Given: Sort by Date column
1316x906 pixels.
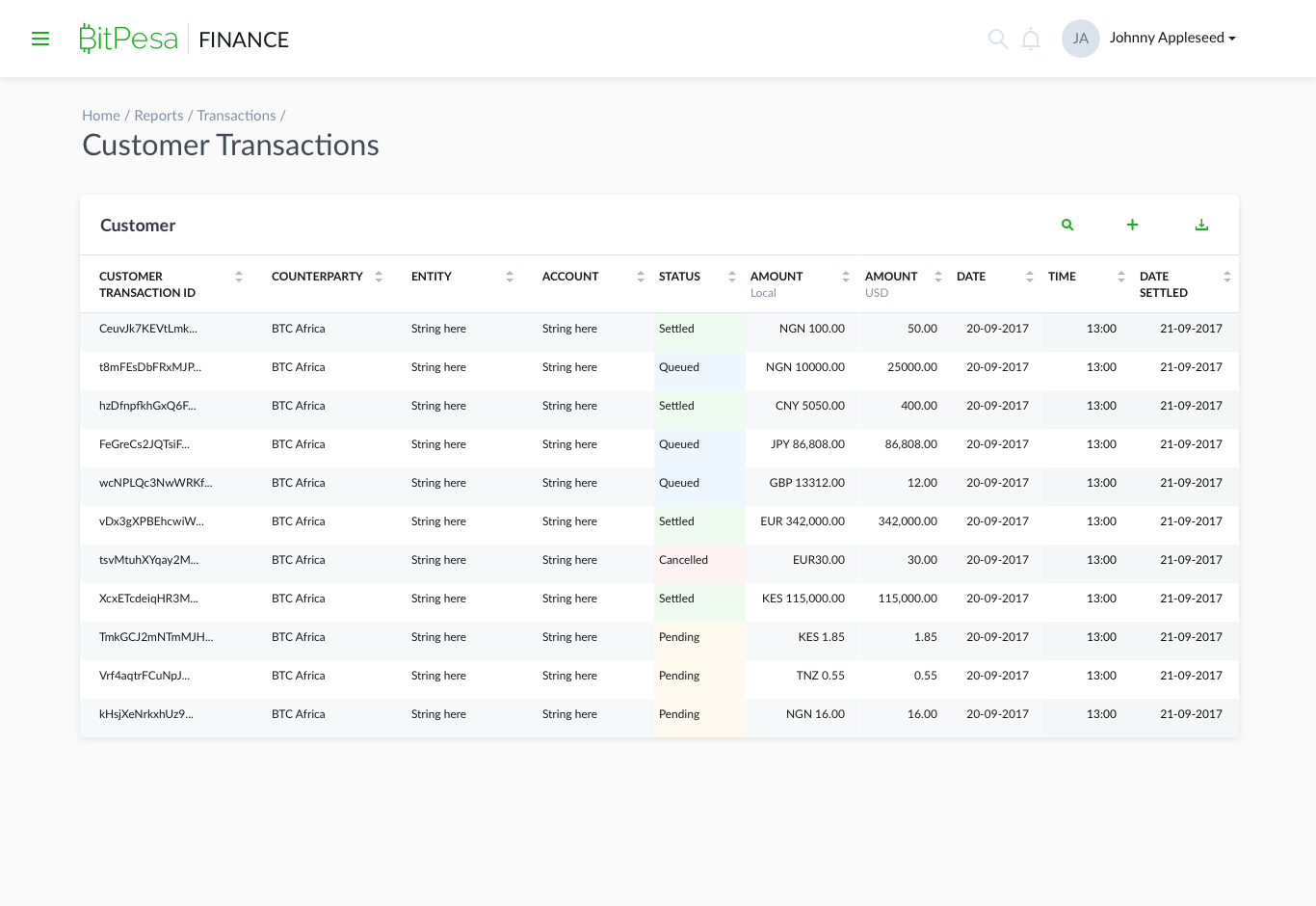Looking at the screenshot, I should (x=1030, y=277).
